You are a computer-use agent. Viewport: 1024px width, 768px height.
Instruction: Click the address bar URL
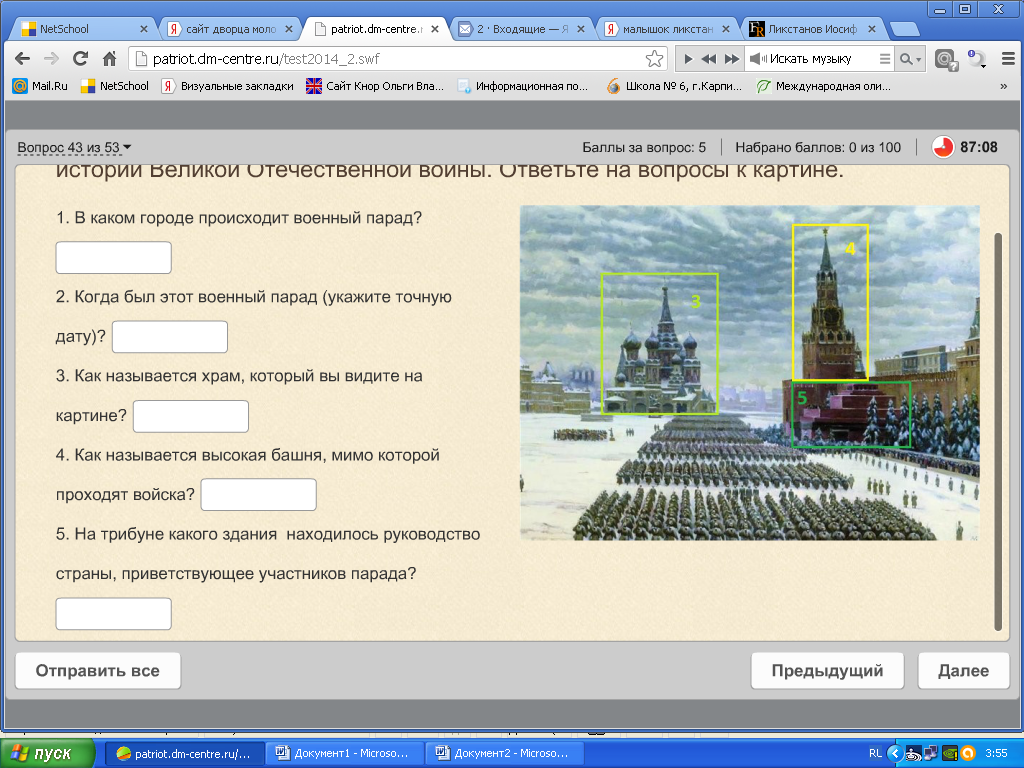266,59
